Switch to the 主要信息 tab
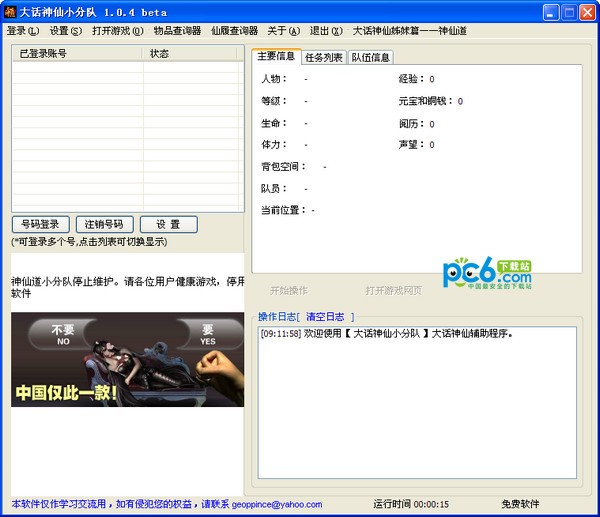 pyautogui.click(x=276, y=56)
